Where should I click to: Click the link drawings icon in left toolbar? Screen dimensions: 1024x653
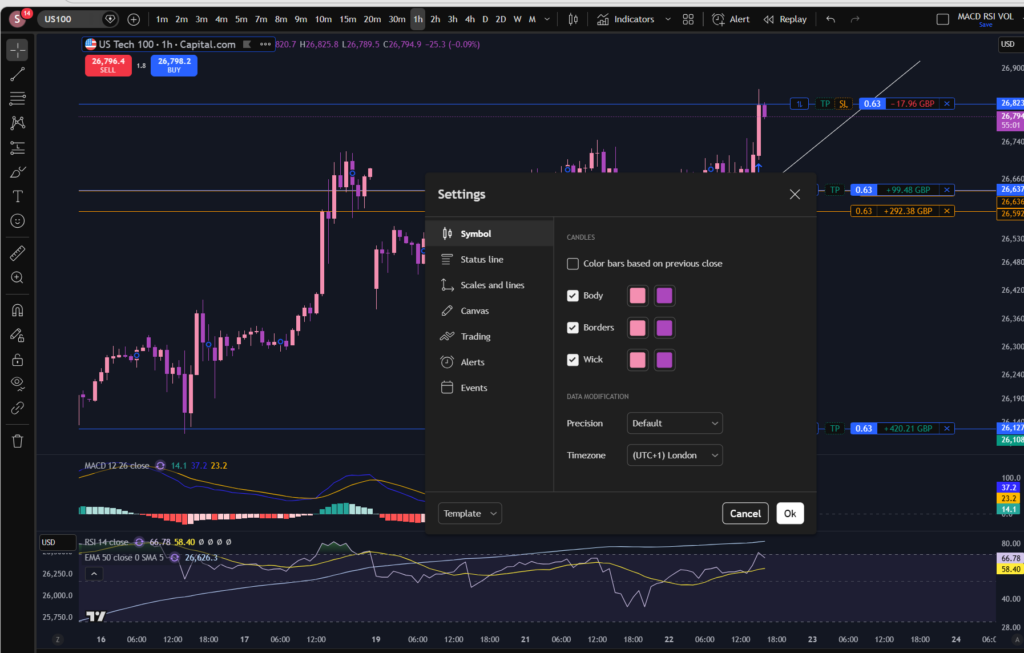(x=18, y=409)
